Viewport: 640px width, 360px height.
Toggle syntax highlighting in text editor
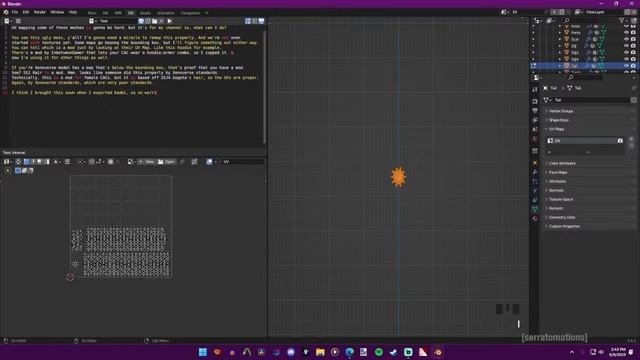[261, 21]
